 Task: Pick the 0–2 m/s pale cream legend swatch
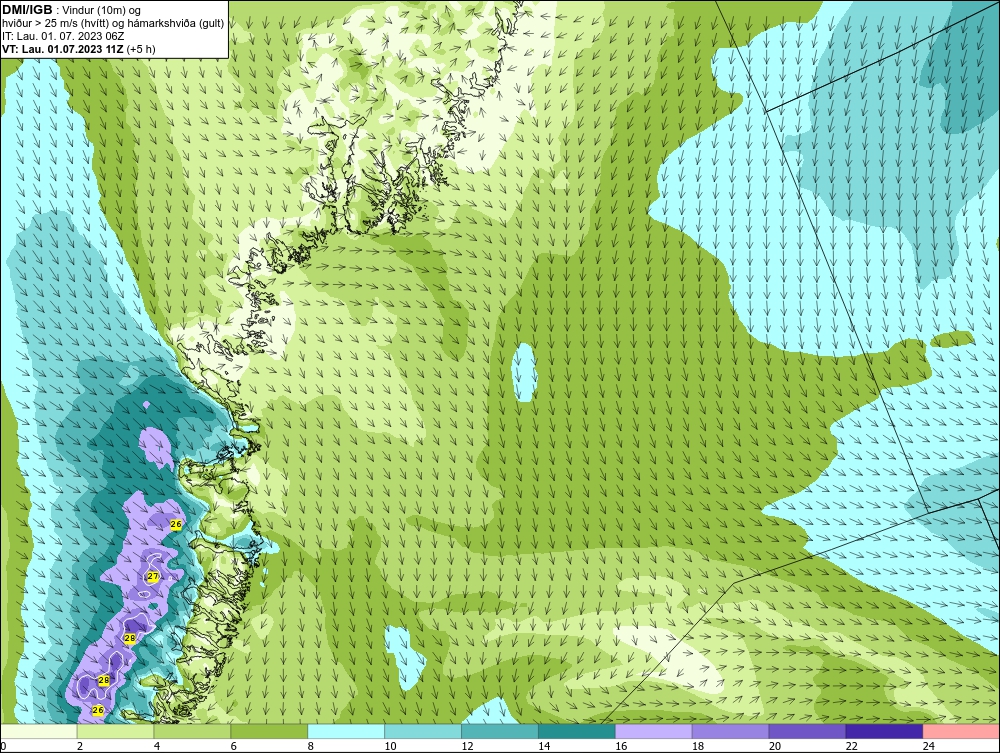(x=38, y=731)
